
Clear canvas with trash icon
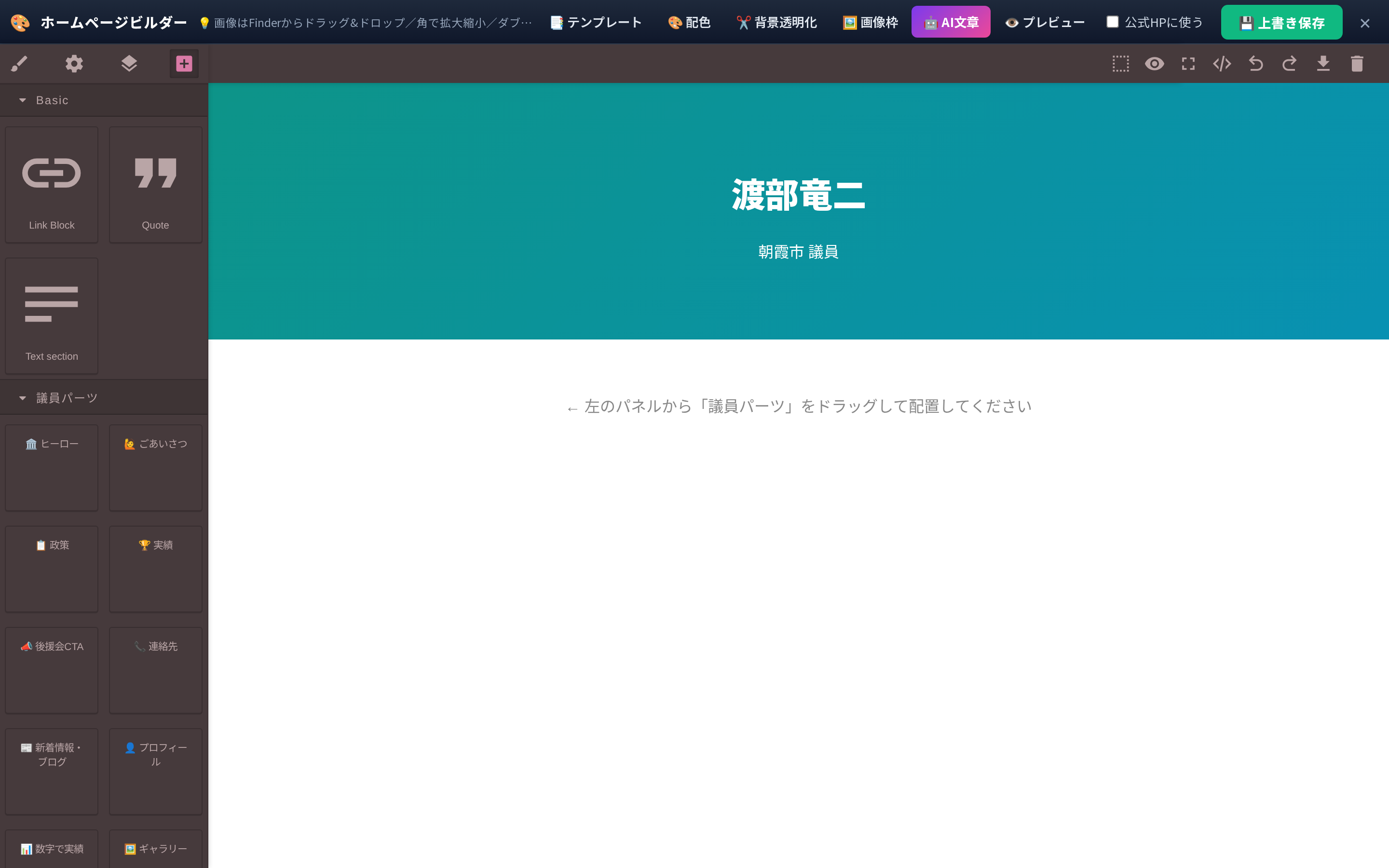coord(1357,63)
